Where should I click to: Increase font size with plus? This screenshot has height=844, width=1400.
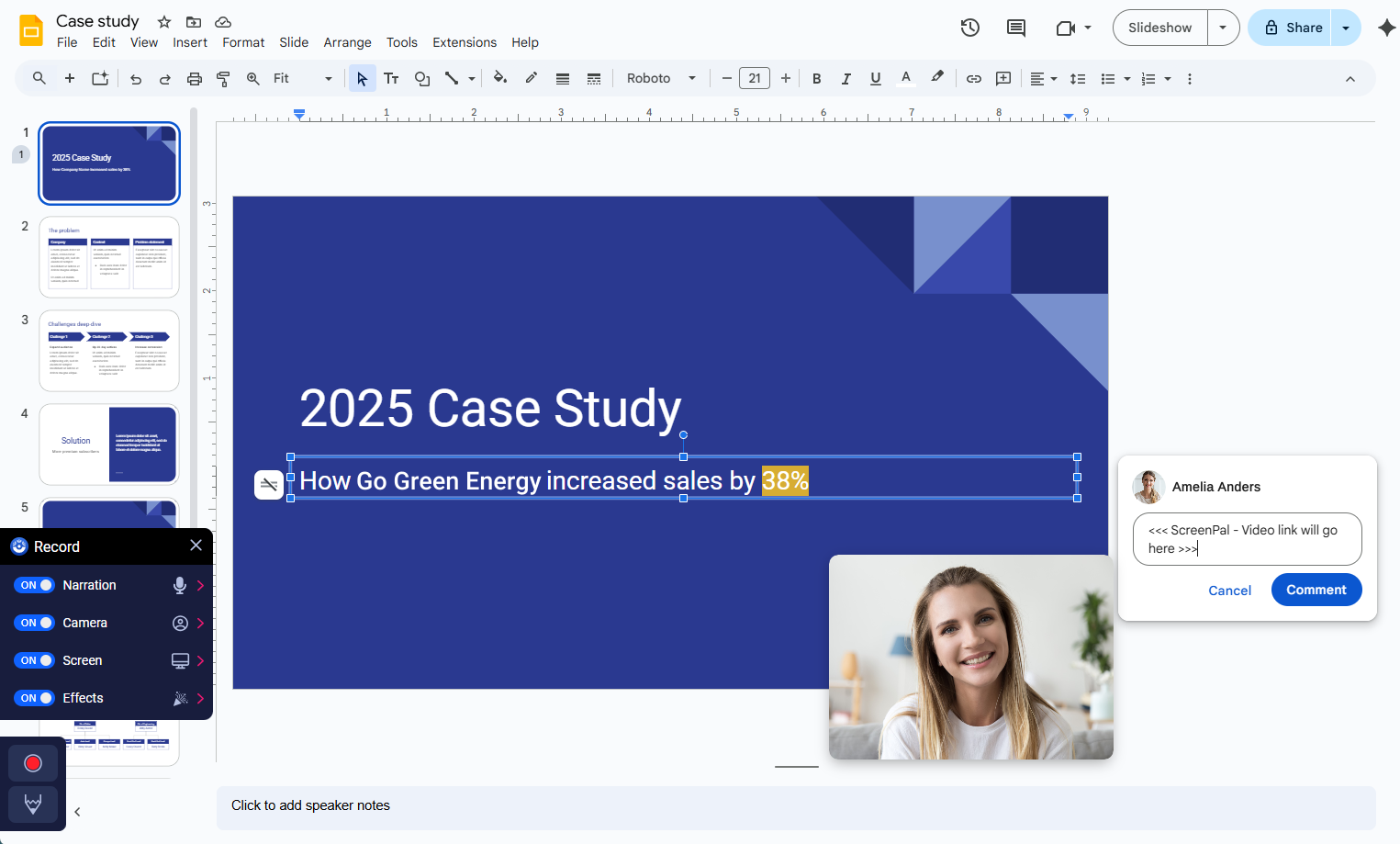(786, 79)
